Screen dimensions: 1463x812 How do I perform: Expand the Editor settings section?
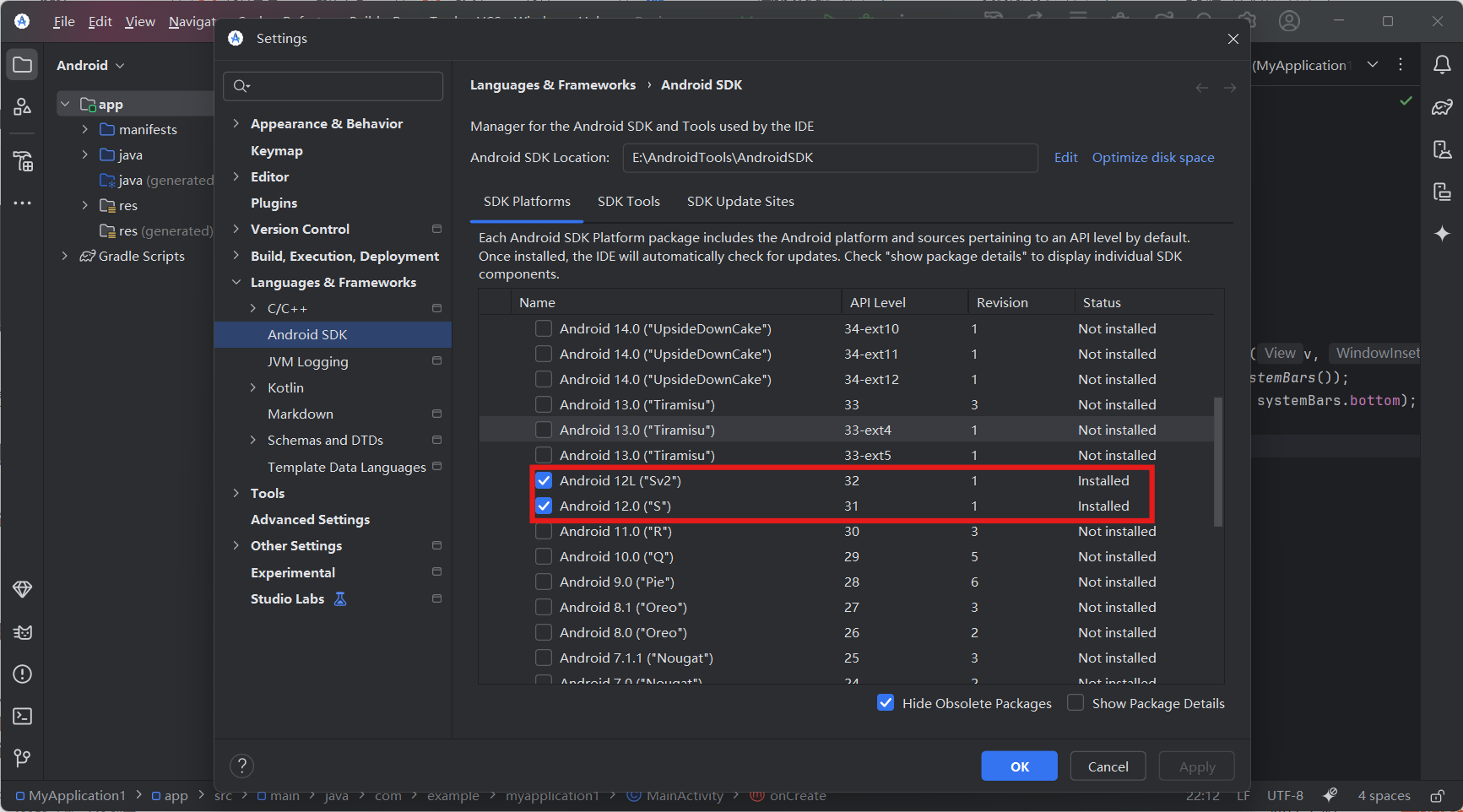[236, 176]
